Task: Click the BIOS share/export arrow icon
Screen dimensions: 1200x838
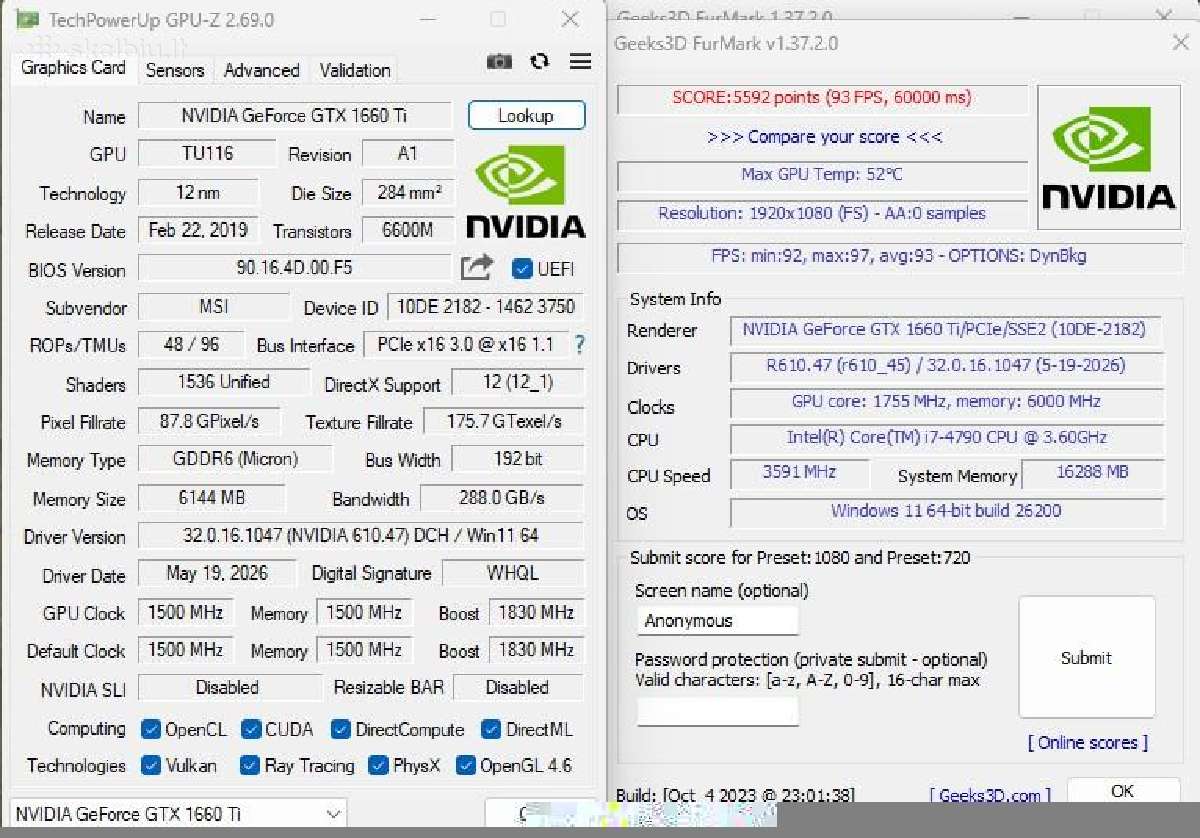Action: pos(478,267)
